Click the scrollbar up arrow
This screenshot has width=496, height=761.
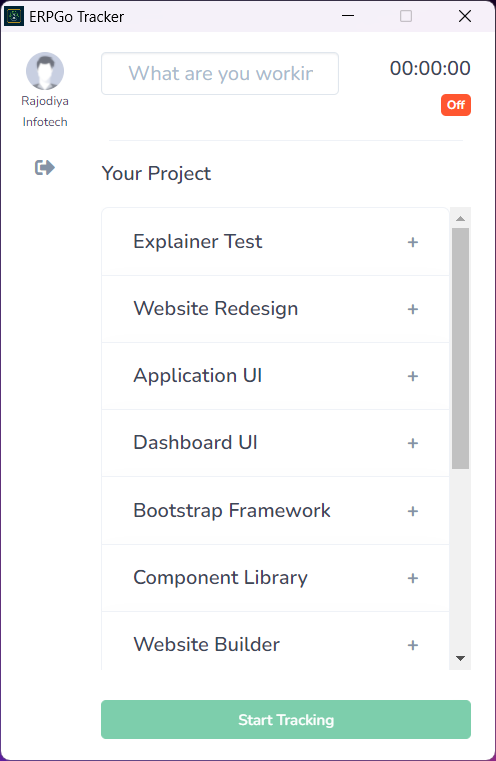point(460,219)
